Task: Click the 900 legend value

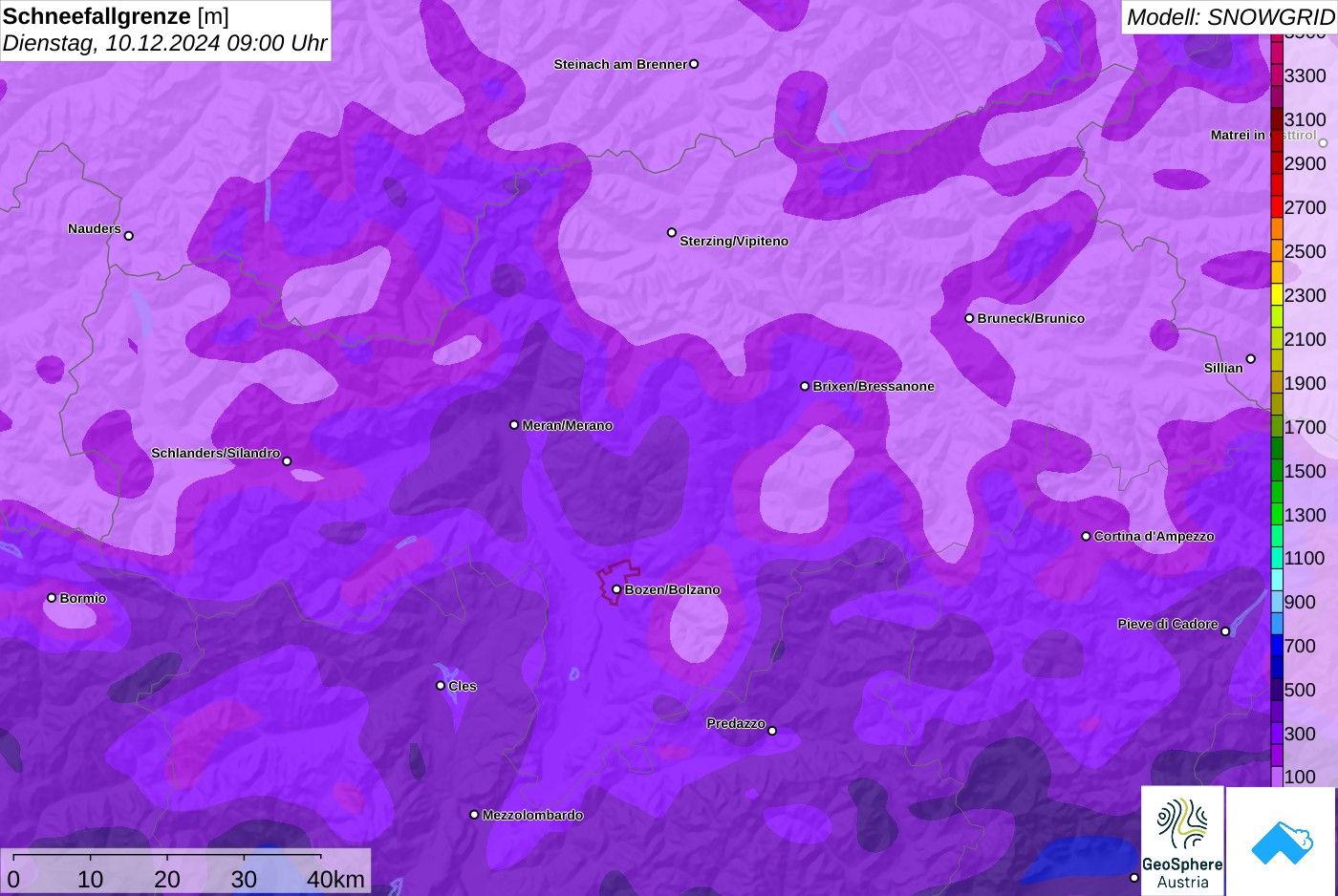Action: (1300, 603)
